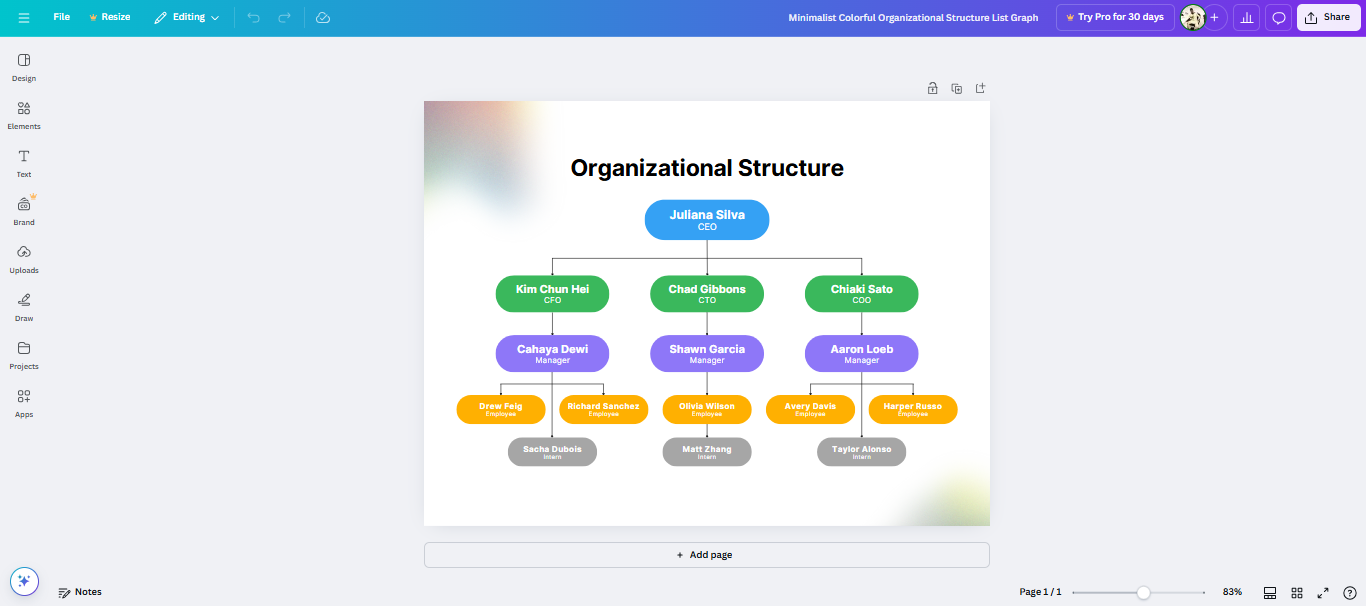Lock the page with padlock icon

pyautogui.click(x=932, y=88)
